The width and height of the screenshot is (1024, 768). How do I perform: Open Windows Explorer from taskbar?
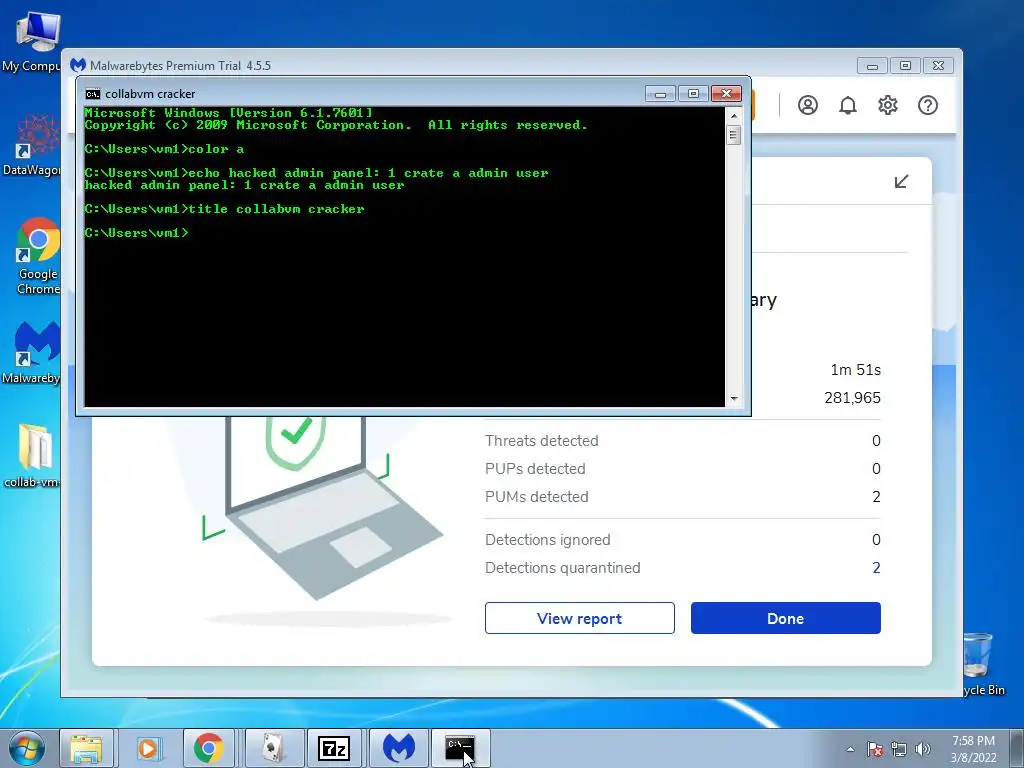pyautogui.click(x=86, y=748)
